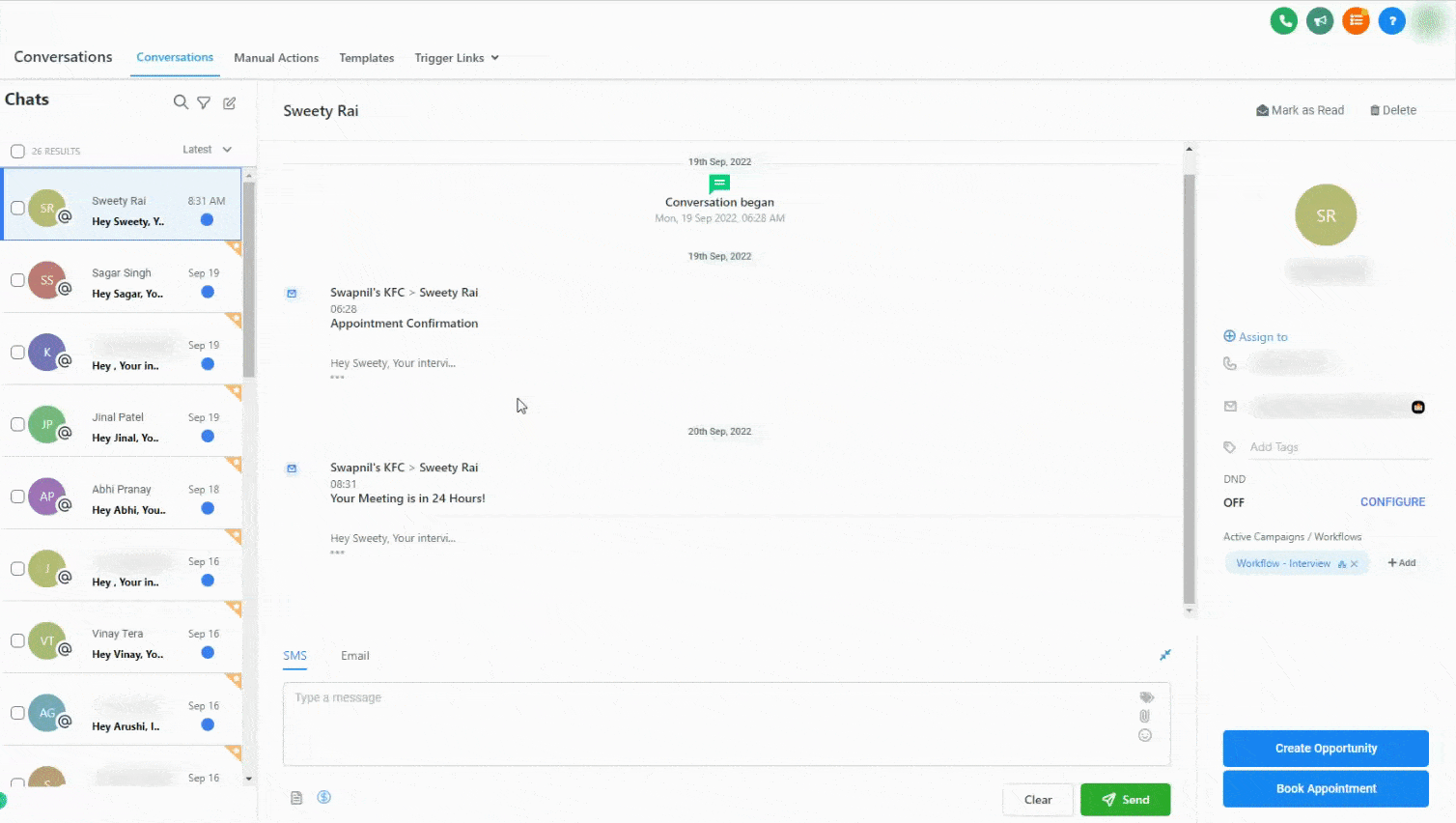Click the chat list scrollbar thumb

(249, 279)
